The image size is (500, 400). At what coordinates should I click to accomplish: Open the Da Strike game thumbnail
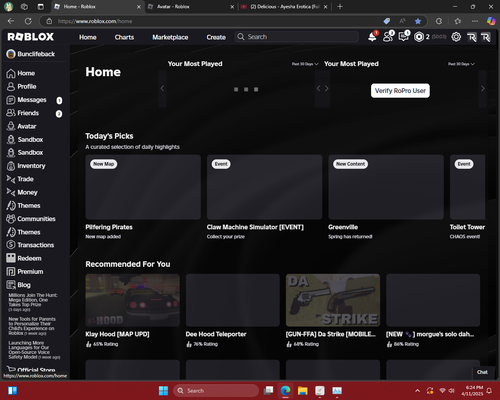pos(333,300)
